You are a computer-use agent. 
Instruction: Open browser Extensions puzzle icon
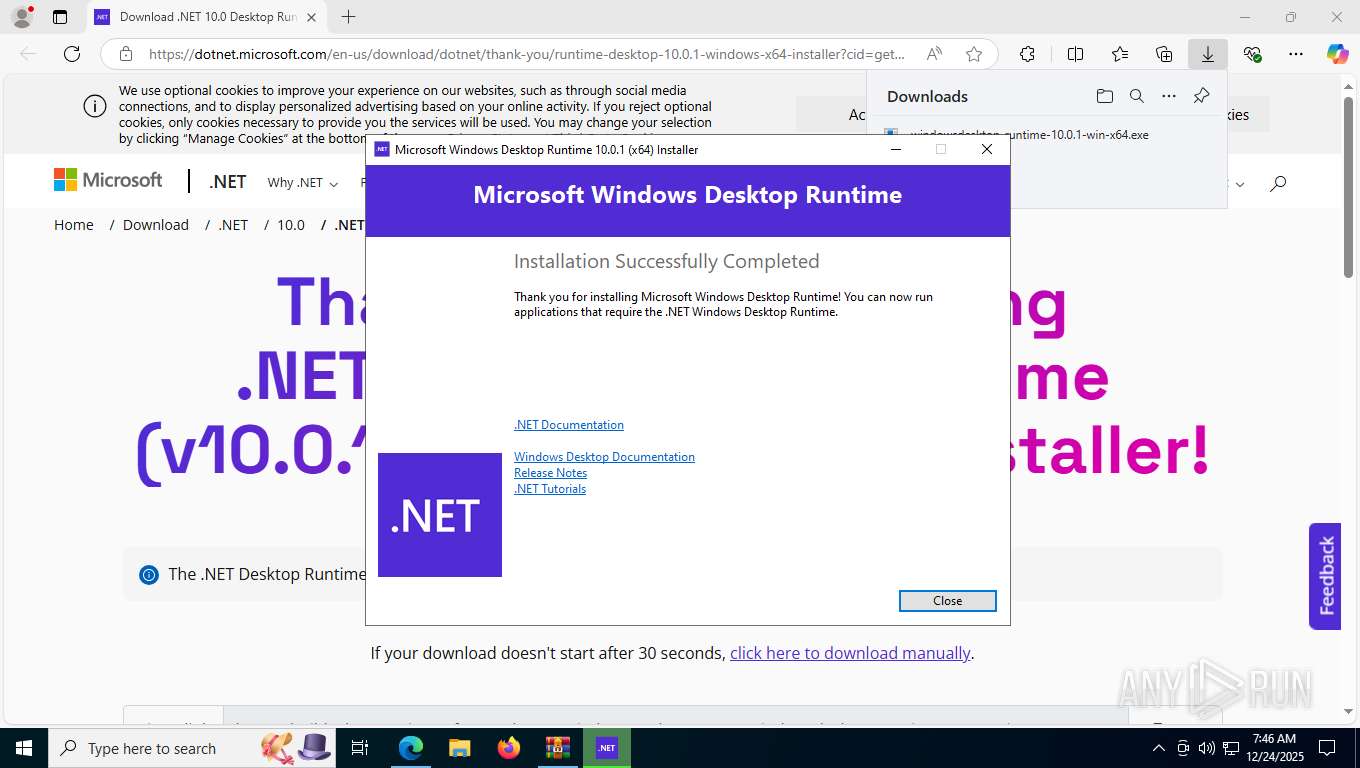[x=1027, y=54]
